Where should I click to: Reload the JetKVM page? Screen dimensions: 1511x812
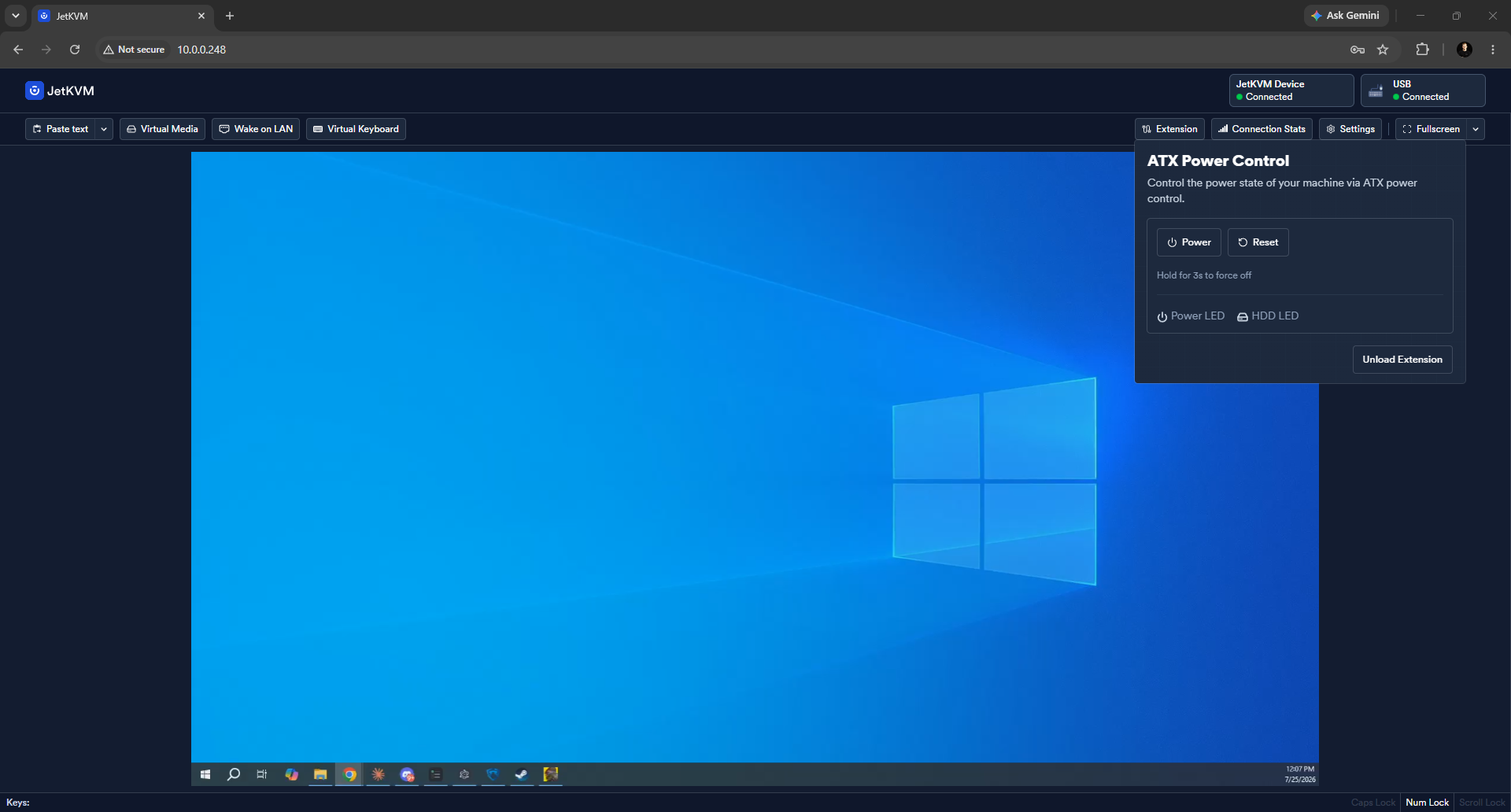(75, 50)
